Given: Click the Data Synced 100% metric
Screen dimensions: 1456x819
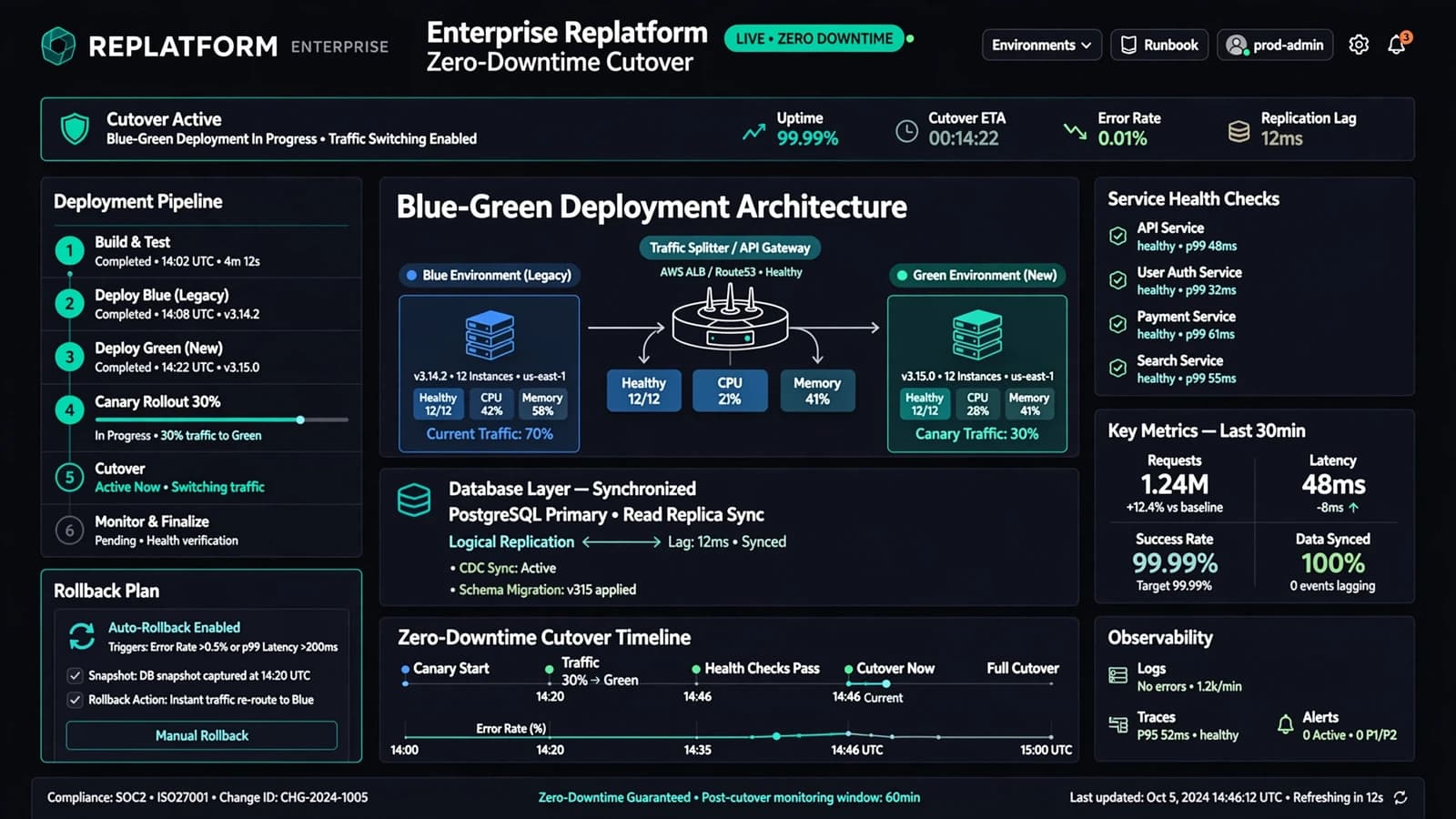Looking at the screenshot, I should (1333, 562).
